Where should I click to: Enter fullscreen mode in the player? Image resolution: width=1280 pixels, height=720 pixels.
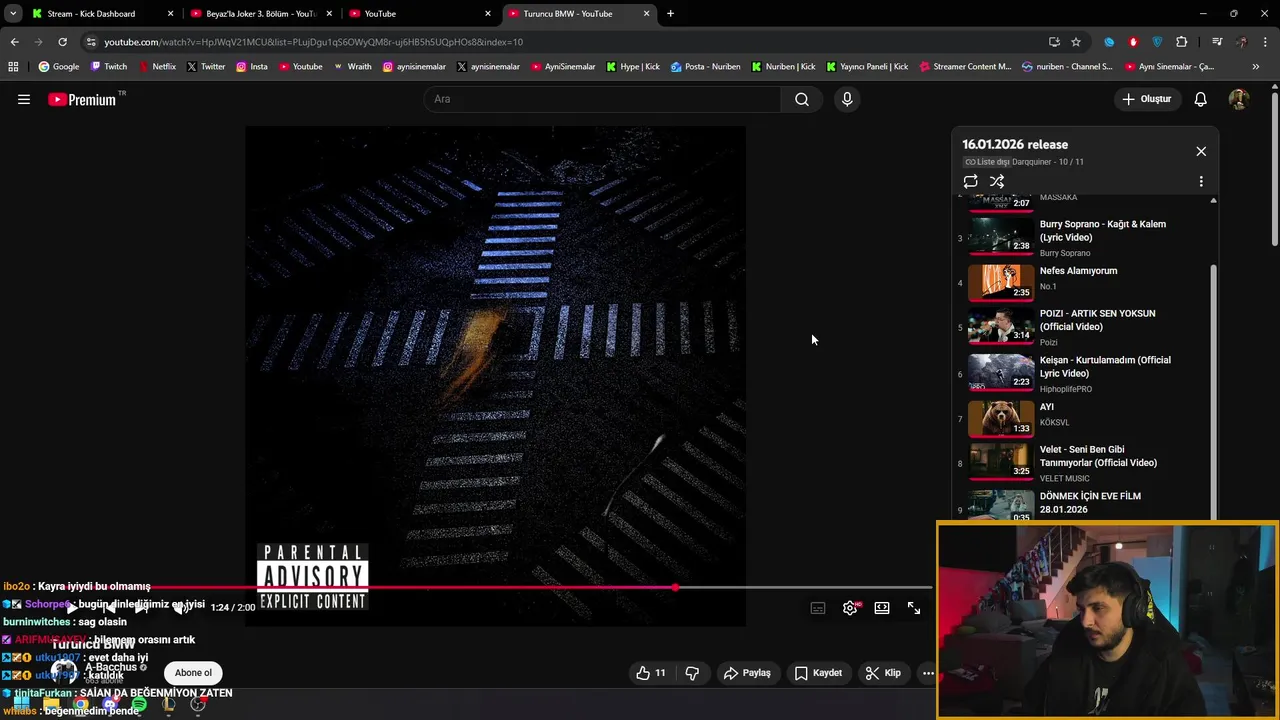(914, 608)
